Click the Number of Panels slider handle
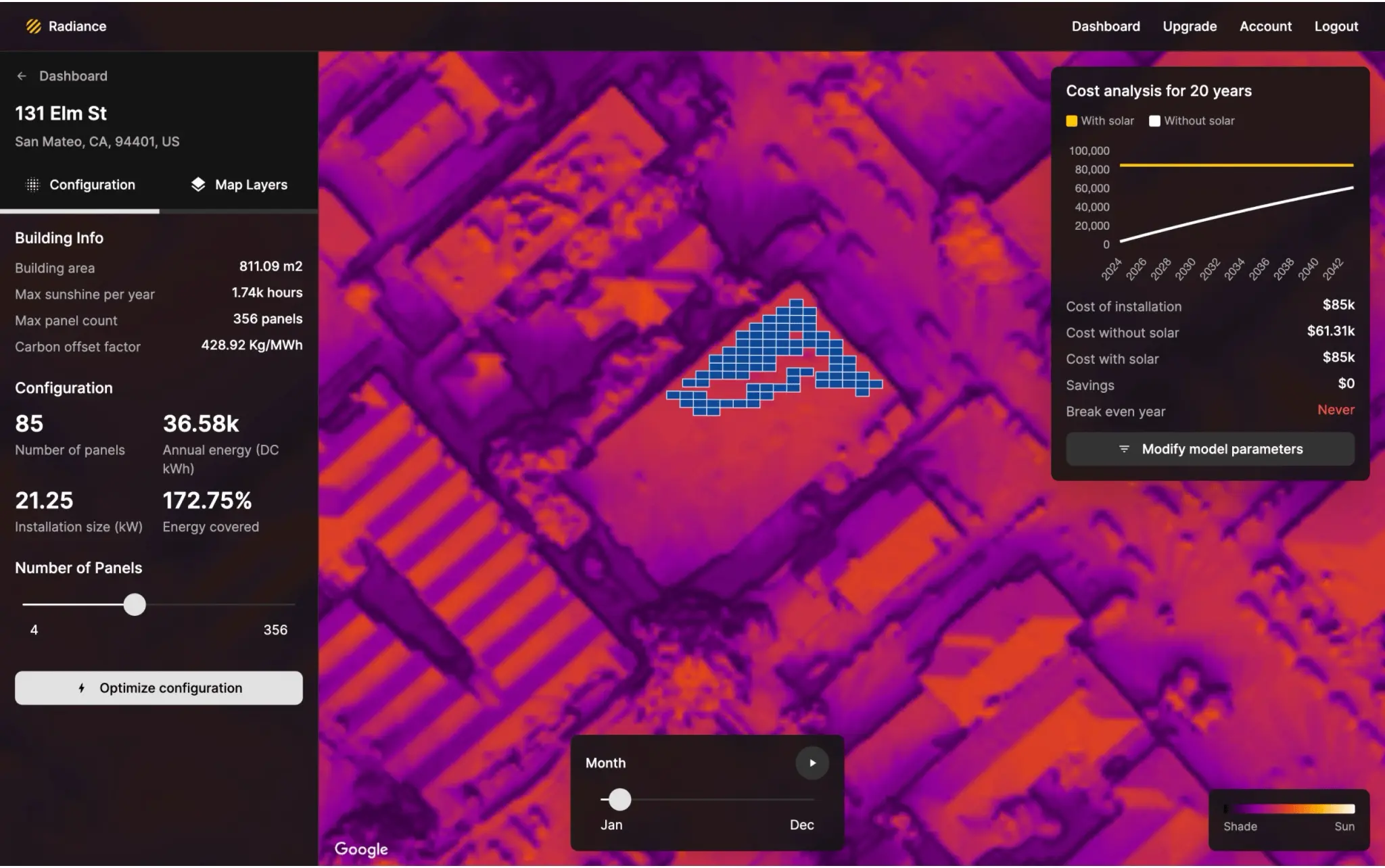The height and width of the screenshot is (868, 1385). [135, 604]
